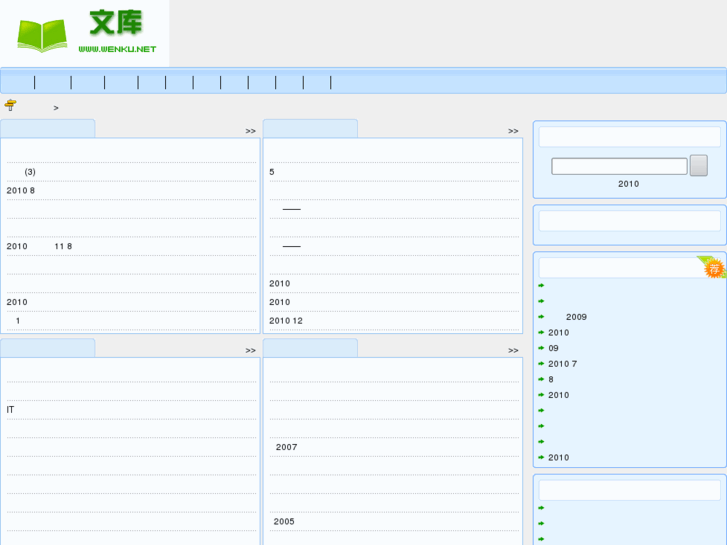
Task: Focus the sidebar search text field
Action: point(619,166)
